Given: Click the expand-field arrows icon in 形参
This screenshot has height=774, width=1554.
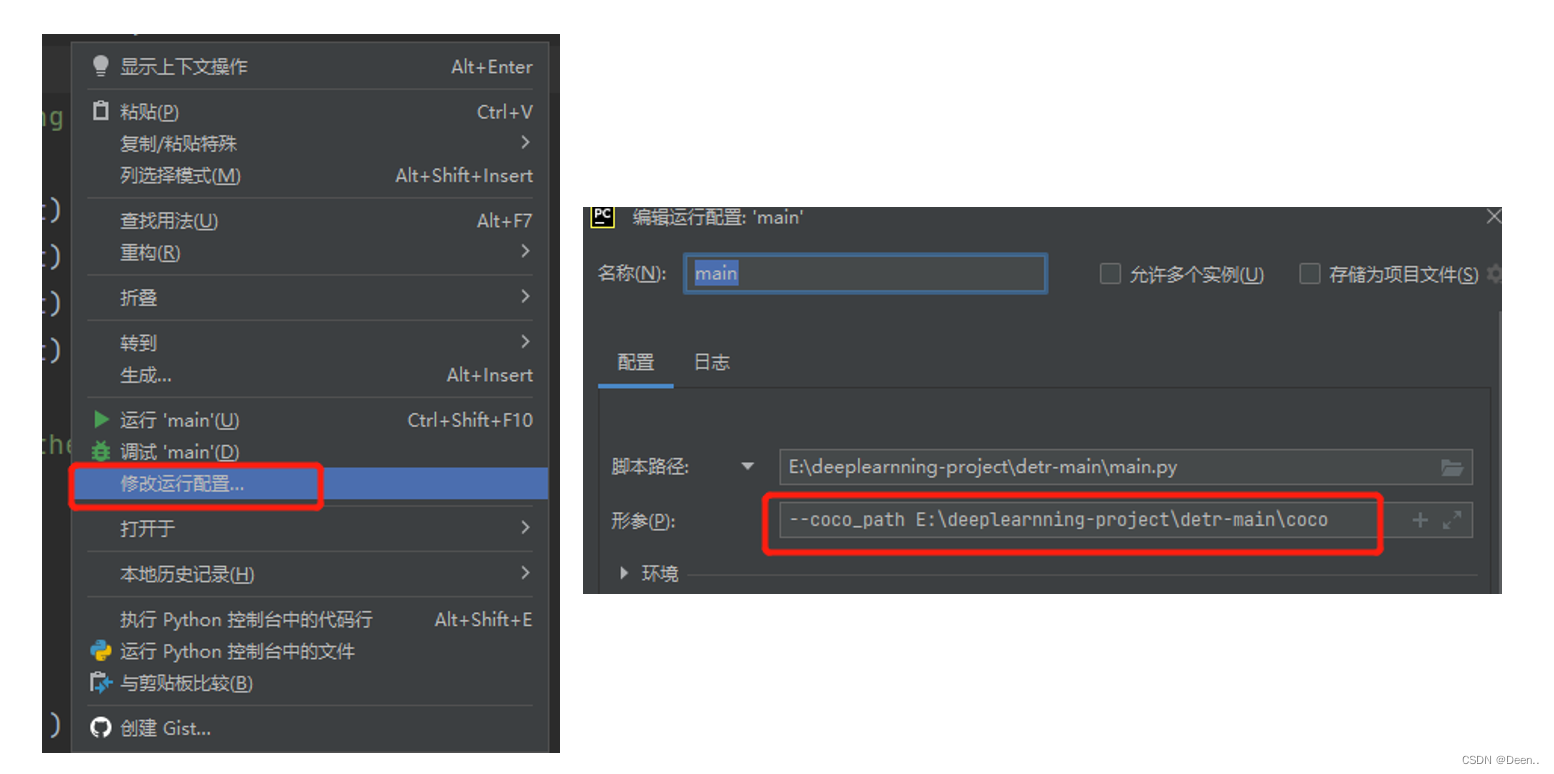Looking at the screenshot, I should coord(1452,520).
